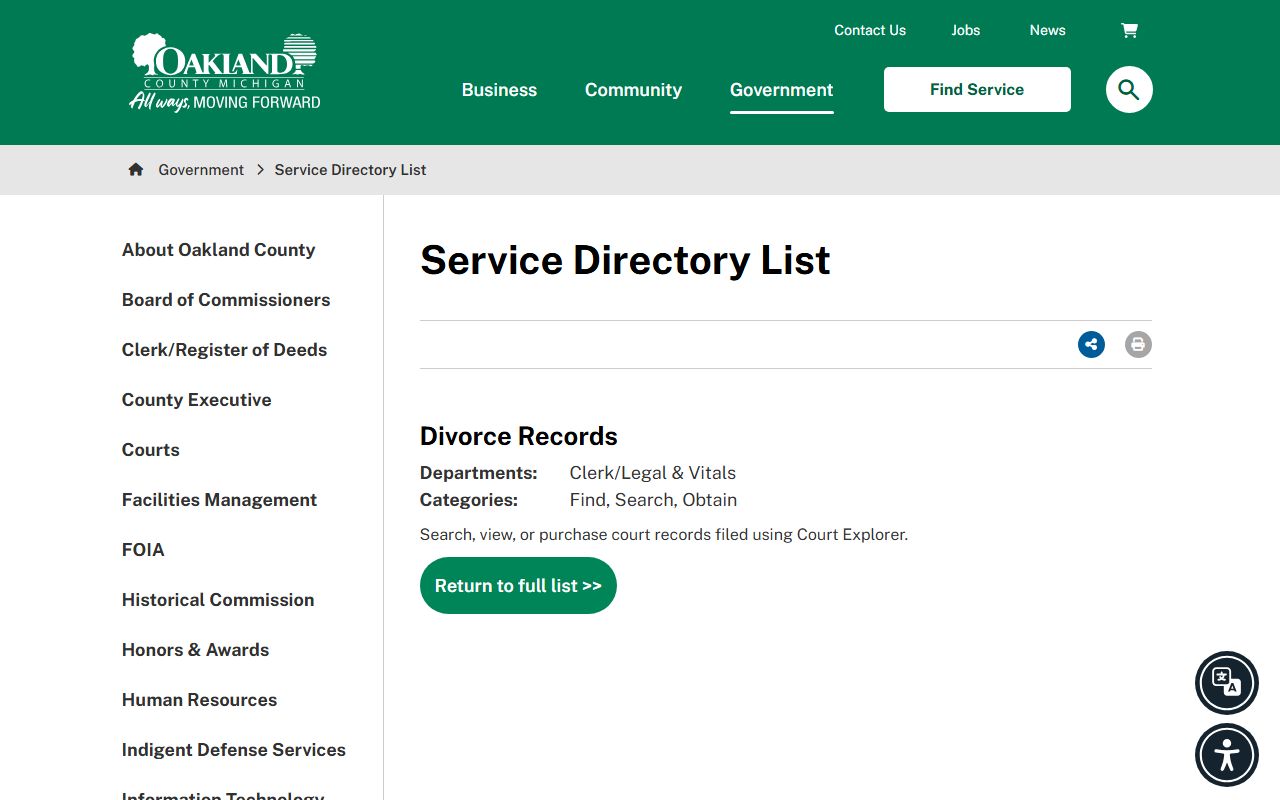Open the Community menu

click(x=633, y=90)
